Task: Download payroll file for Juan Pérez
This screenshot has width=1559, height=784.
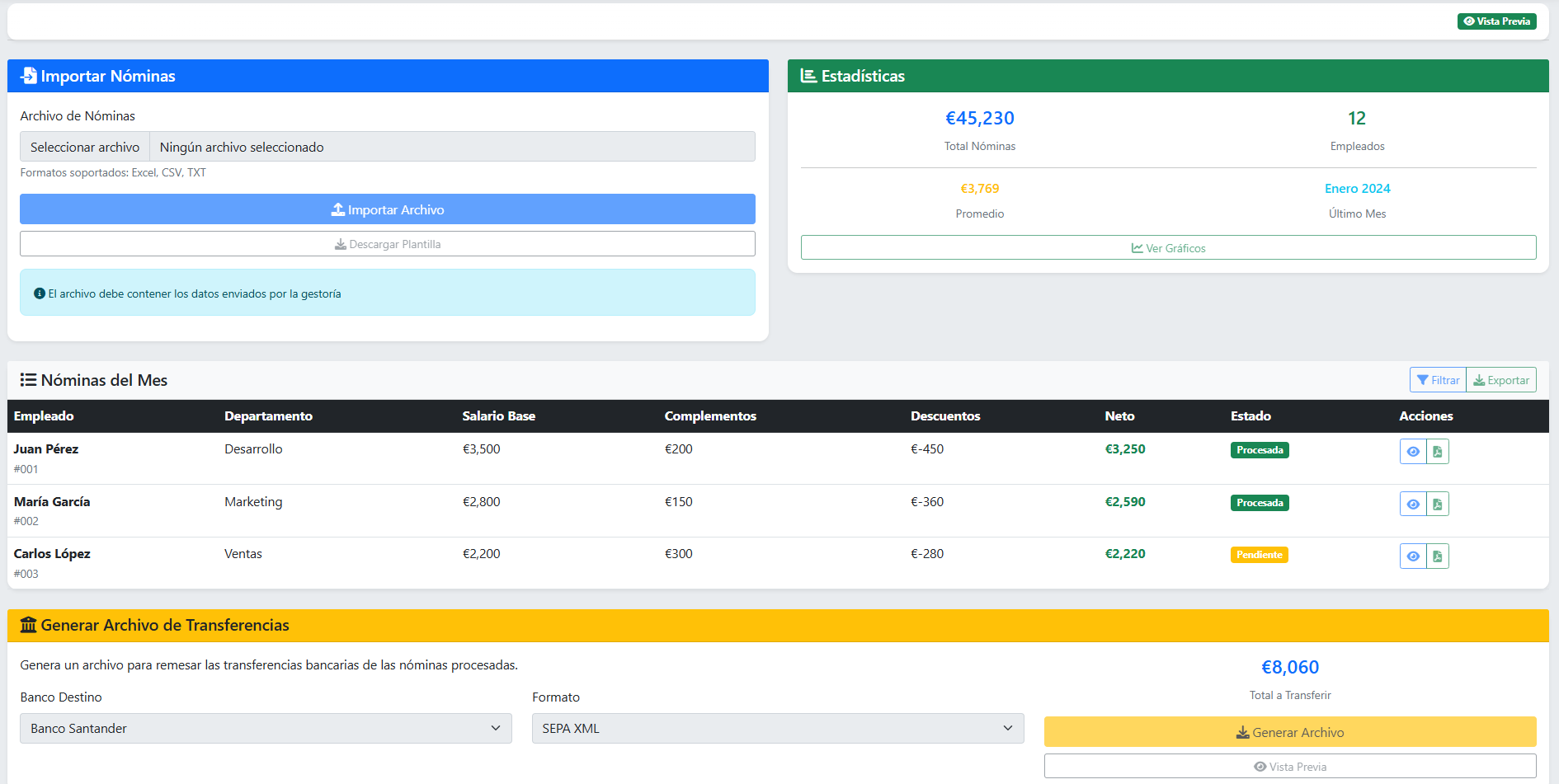Action: tap(1437, 452)
